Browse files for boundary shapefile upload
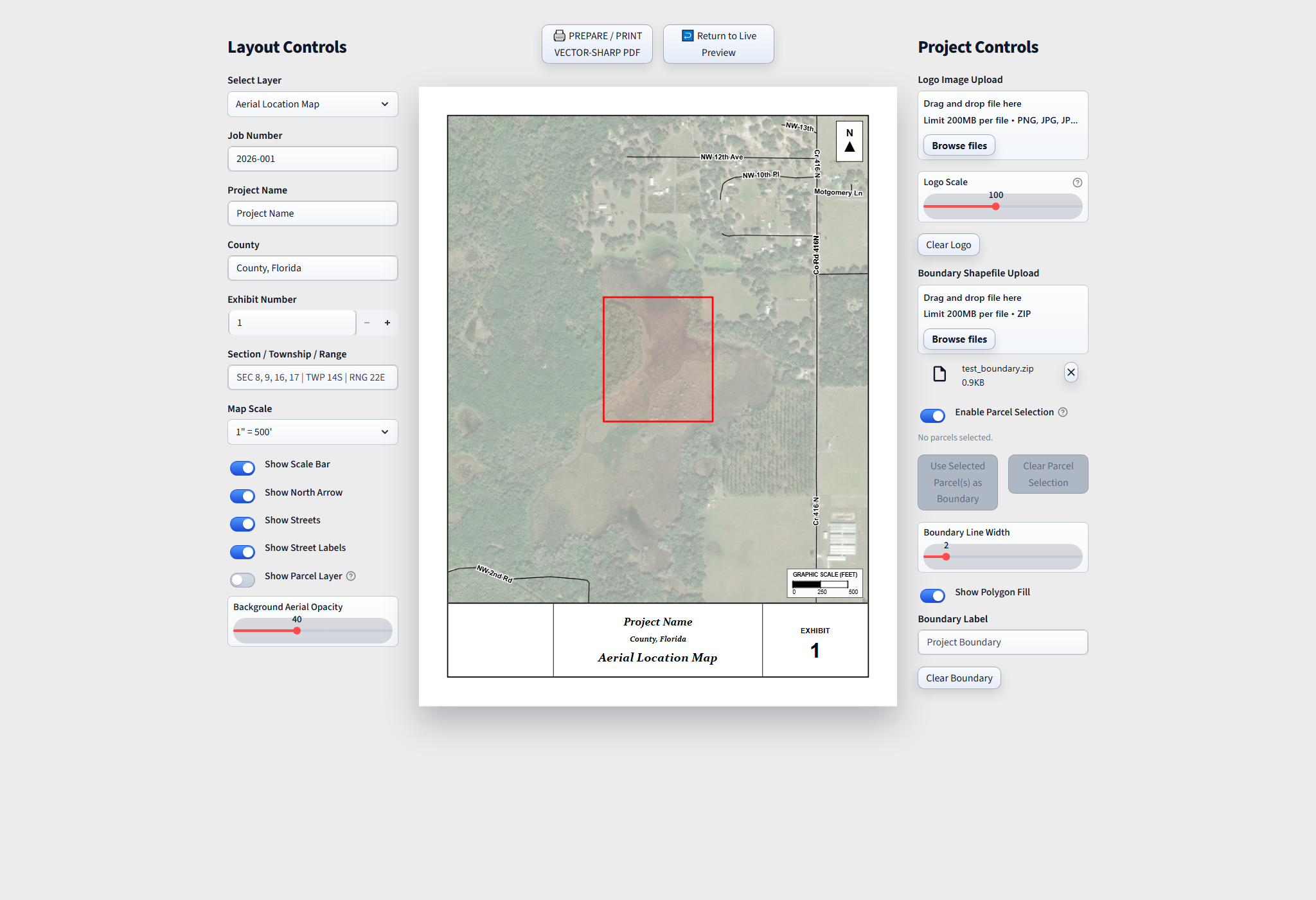This screenshot has height=900, width=1316. tap(958, 339)
